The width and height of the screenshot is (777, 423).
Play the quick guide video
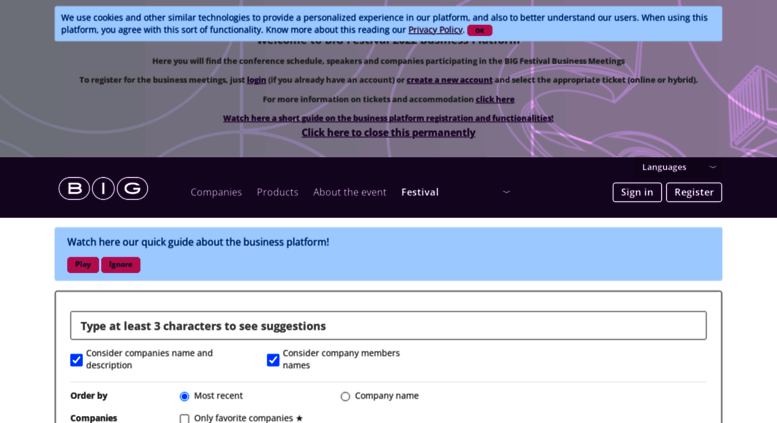point(83,264)
